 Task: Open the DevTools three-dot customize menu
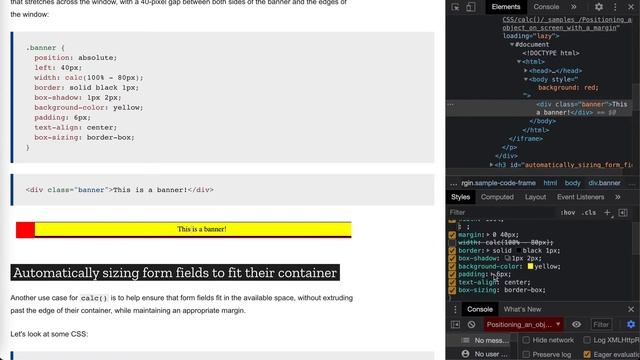point(615,7)
